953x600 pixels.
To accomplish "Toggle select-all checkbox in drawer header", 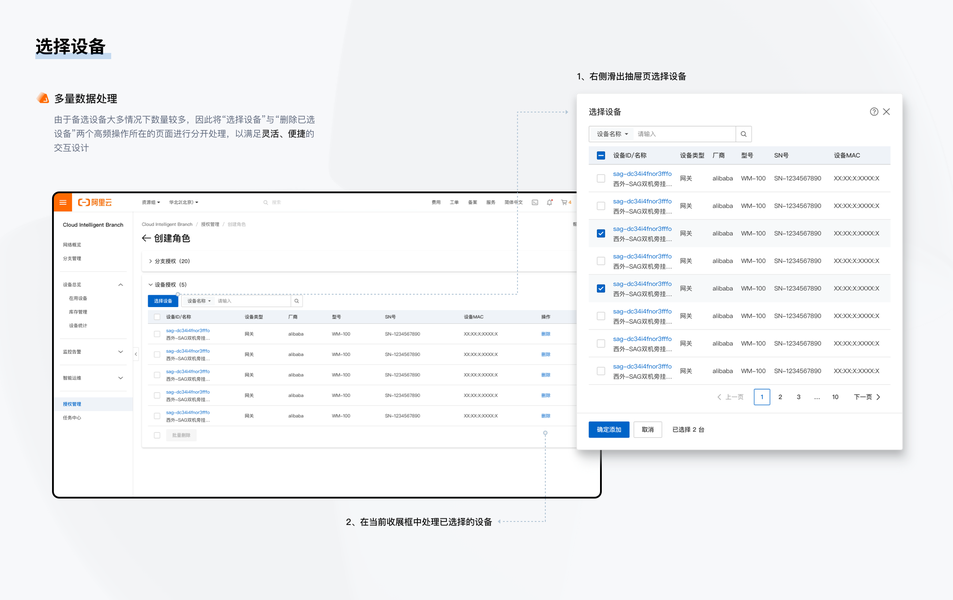I will coord(600,156).
